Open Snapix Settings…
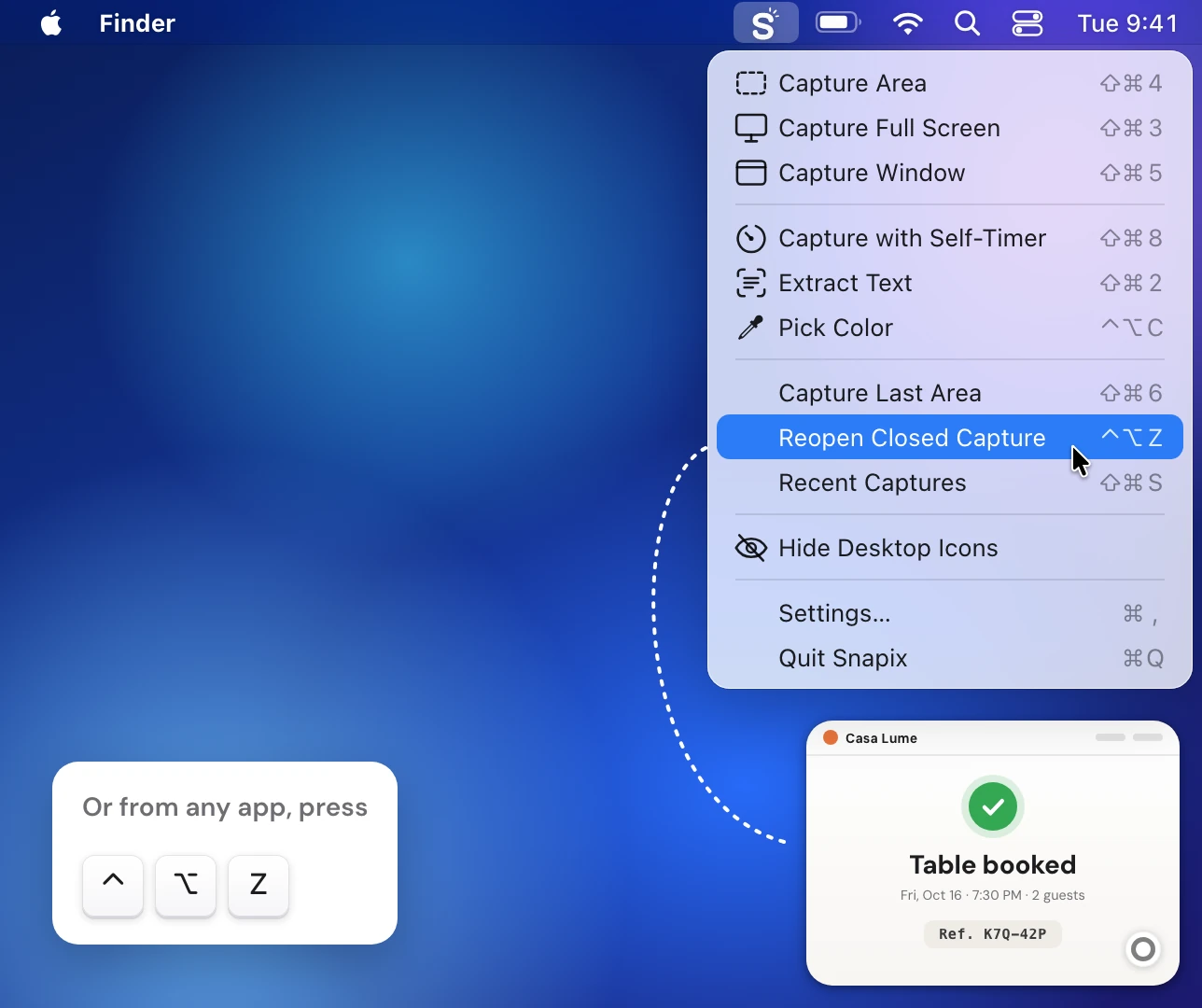Viewport: 1202px width, 1008px height. [x=950, y=613]
